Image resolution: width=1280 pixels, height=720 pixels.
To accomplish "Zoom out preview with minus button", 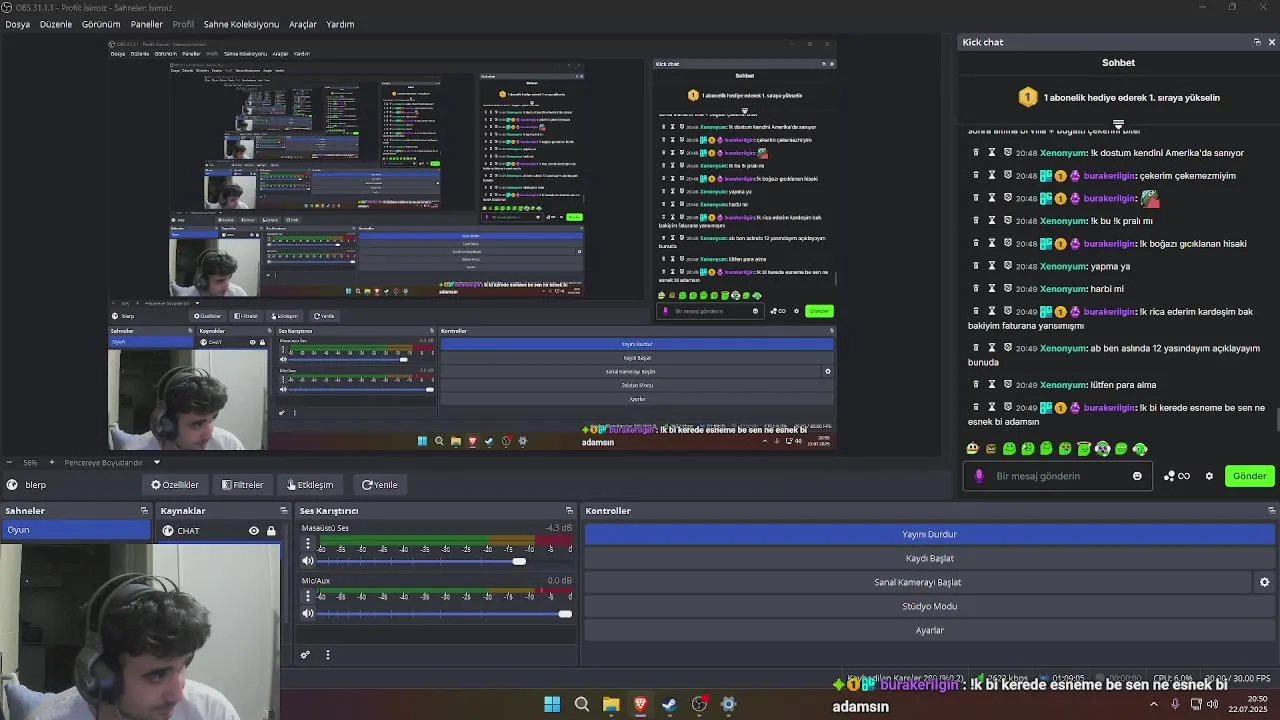I will [x=9, y=462].
